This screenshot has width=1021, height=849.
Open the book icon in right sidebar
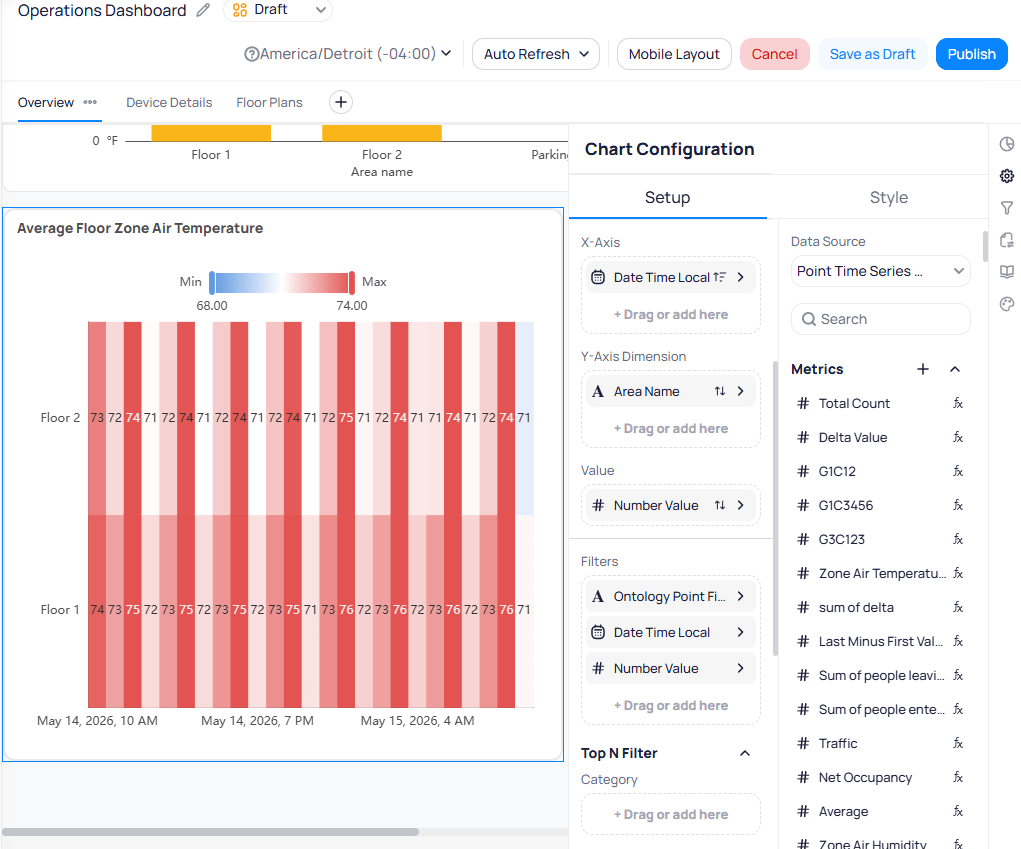[x=1007, y=271]
